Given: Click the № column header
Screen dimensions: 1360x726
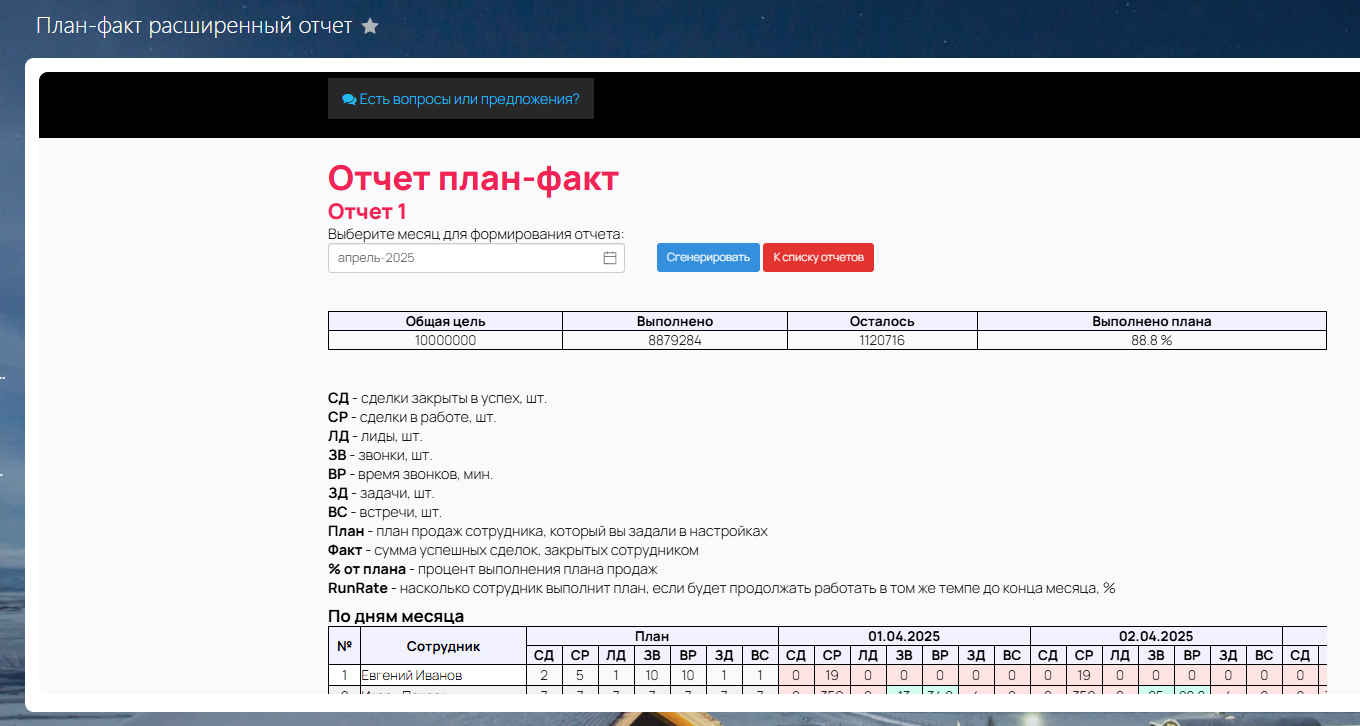Looking at the screenshot, I should click(344, 646).
